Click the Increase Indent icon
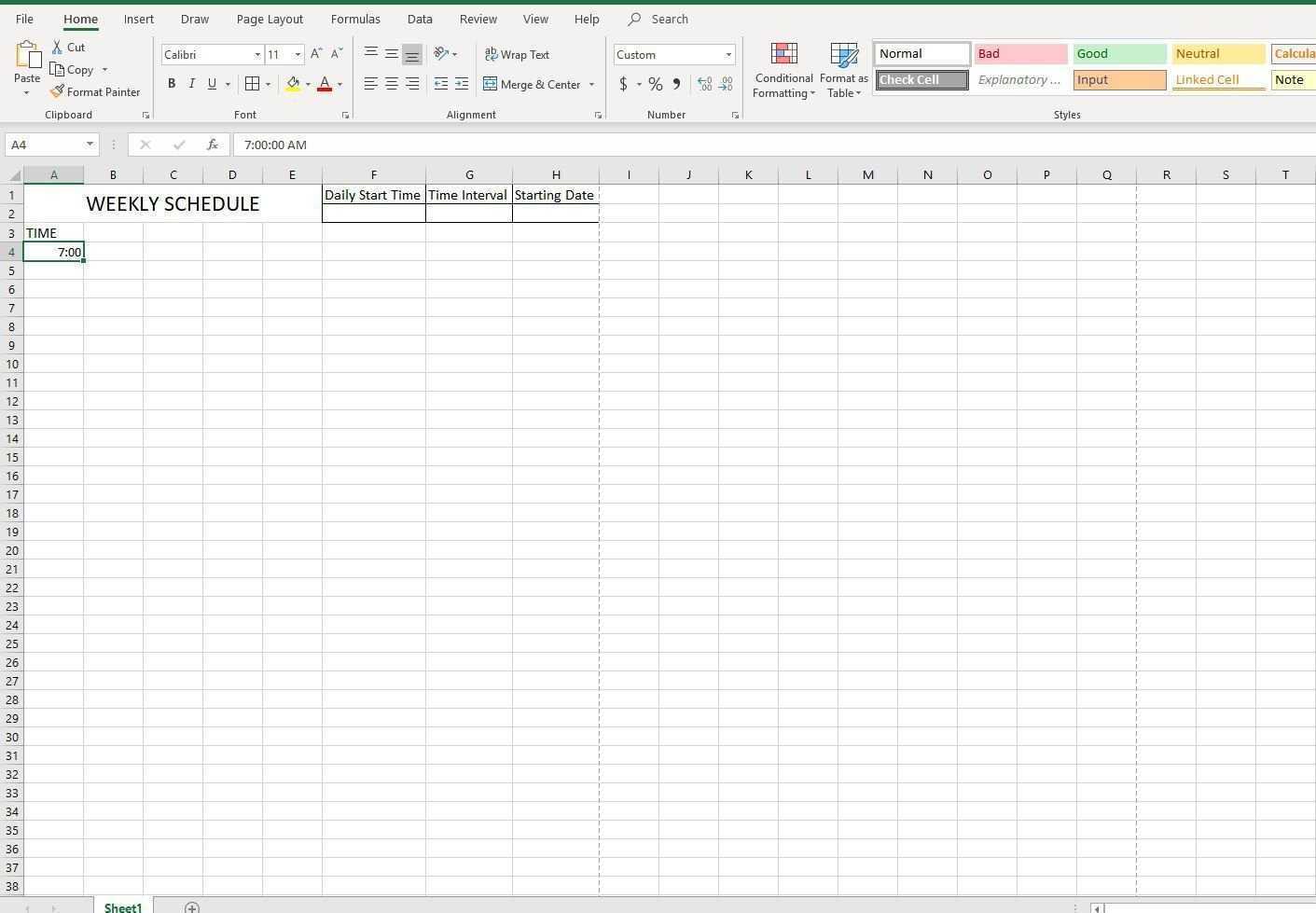Screen dimensions: 1316x913 (462, 84)
